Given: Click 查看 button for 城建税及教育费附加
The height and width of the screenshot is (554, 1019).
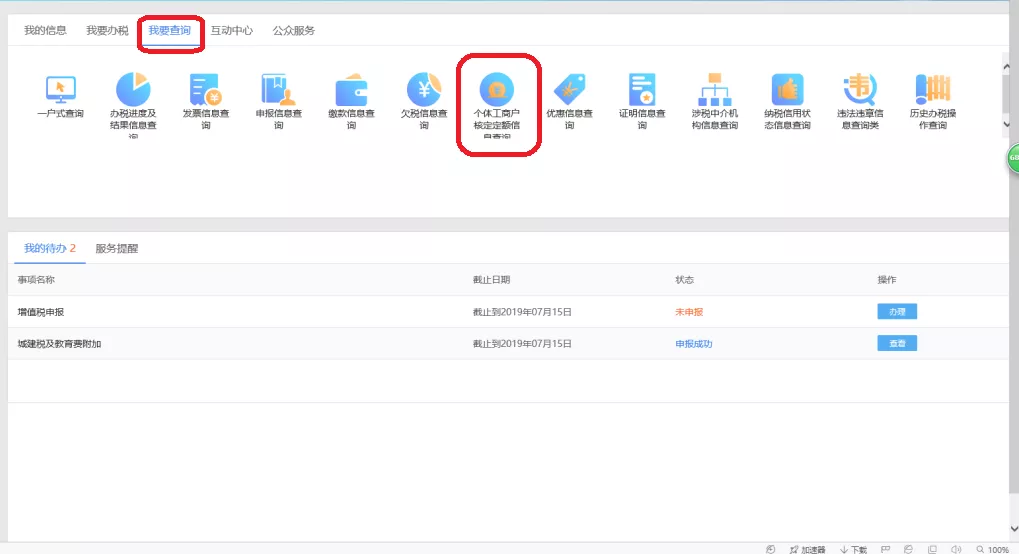Looking at the screenshot, I should click(x=897, y=344).
